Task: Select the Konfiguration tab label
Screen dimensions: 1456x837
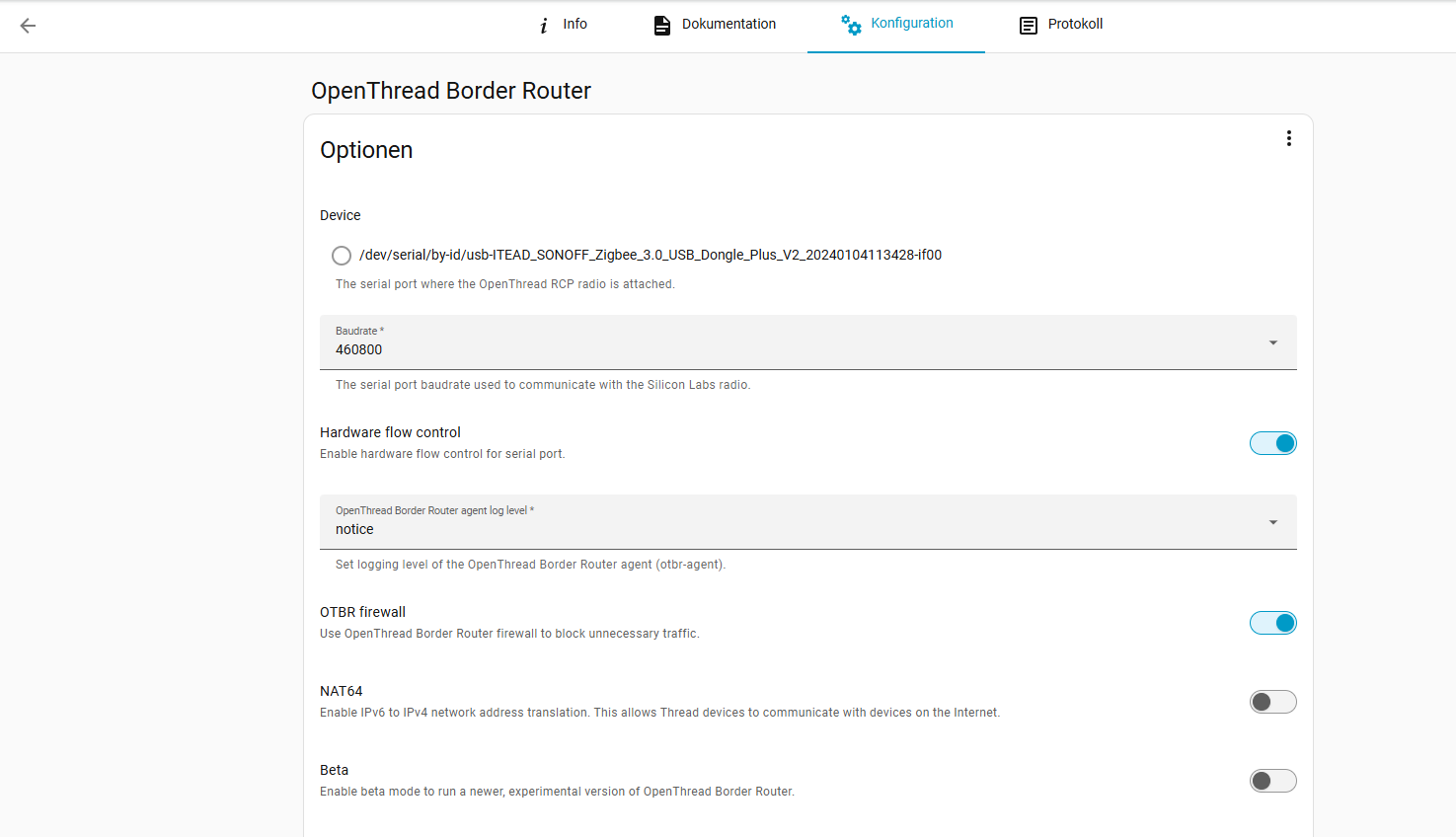Action: [x=912, y=23]
